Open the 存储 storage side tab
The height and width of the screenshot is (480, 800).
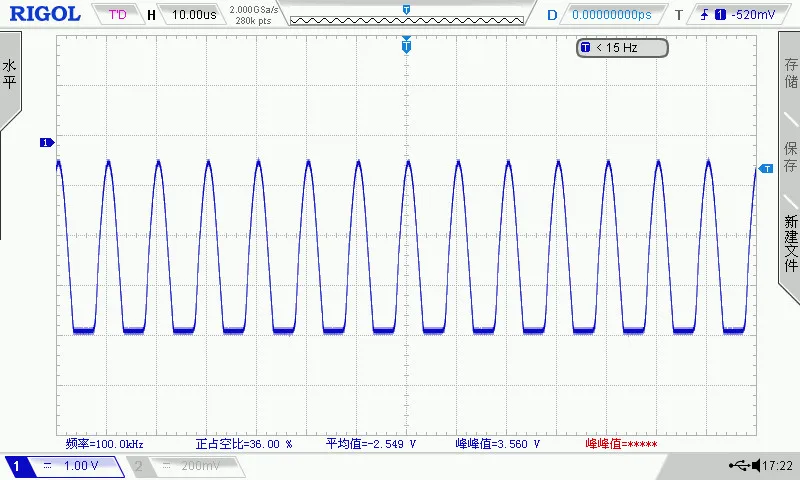coord(791,72)
